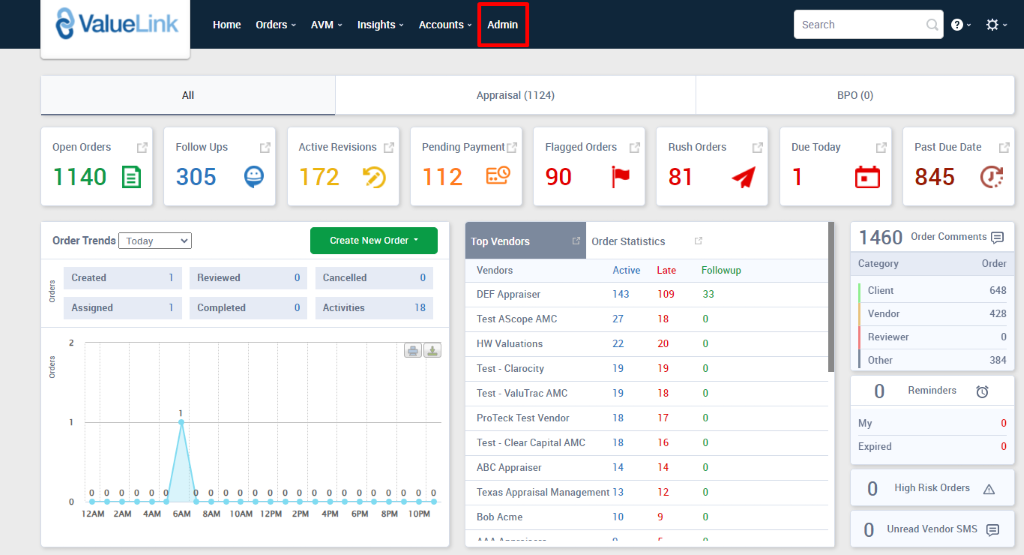The image size is (1024, 555).
Task: Open Follow Ups card pop-out icon
Action: pyautogui.click(x=264, y=148)
